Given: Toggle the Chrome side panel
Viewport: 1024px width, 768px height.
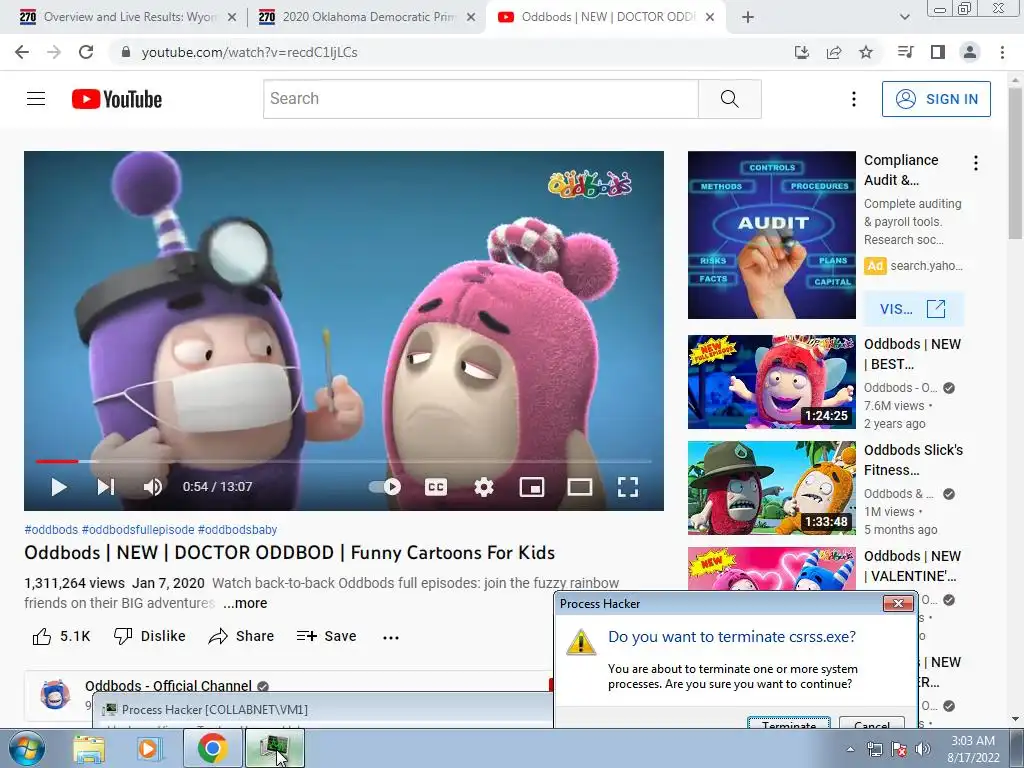Looking at the screenshot, I should coord(938,52).
